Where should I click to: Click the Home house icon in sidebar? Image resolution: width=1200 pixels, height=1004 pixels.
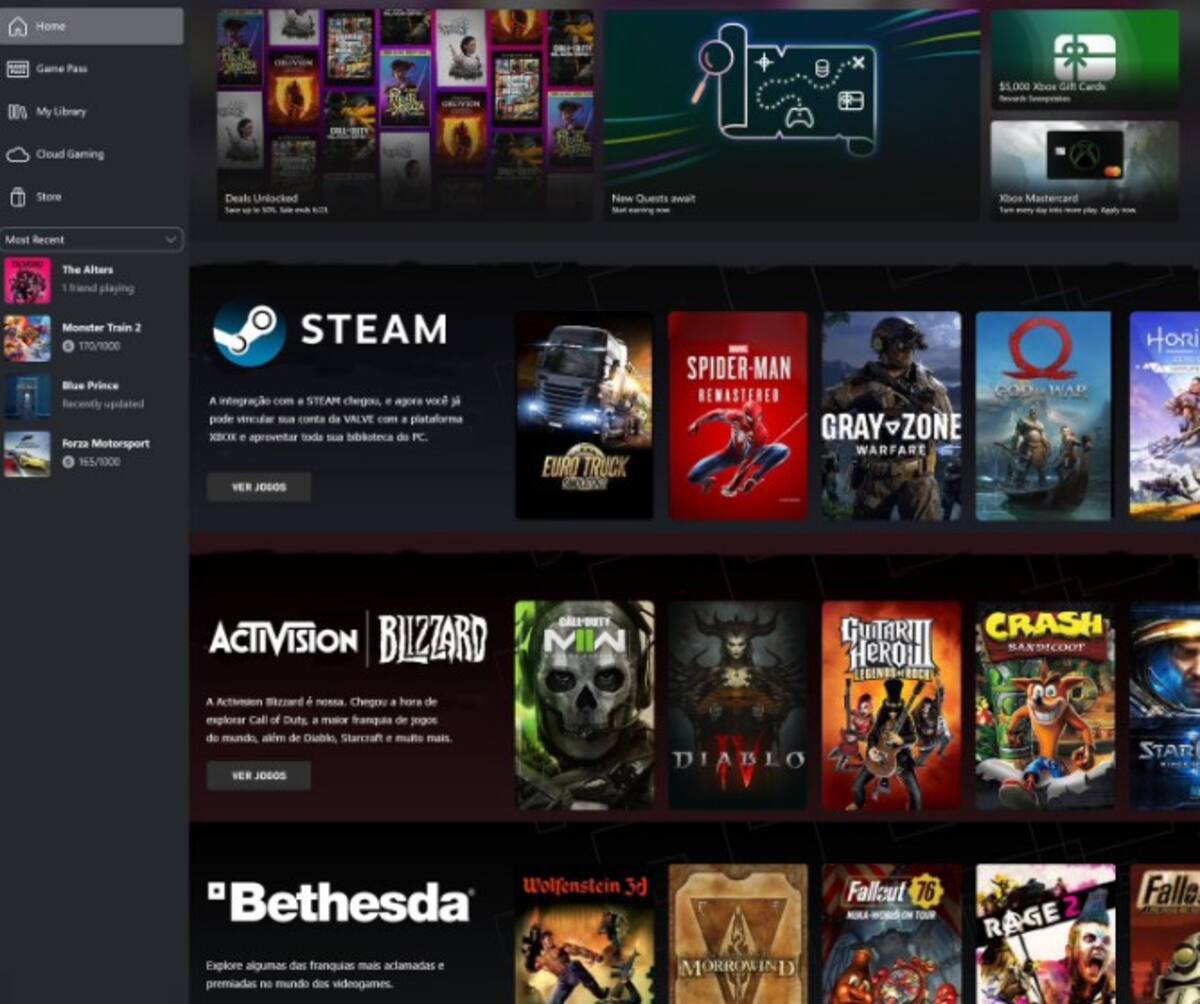coord(17,26)
